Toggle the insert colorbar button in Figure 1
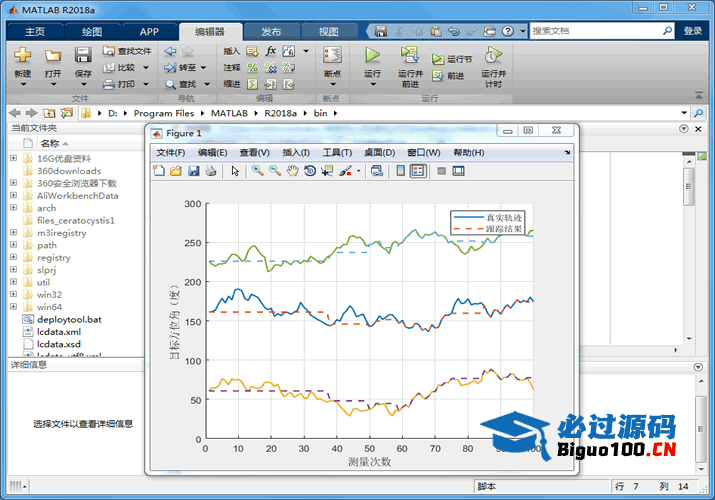 pos(400,171)
